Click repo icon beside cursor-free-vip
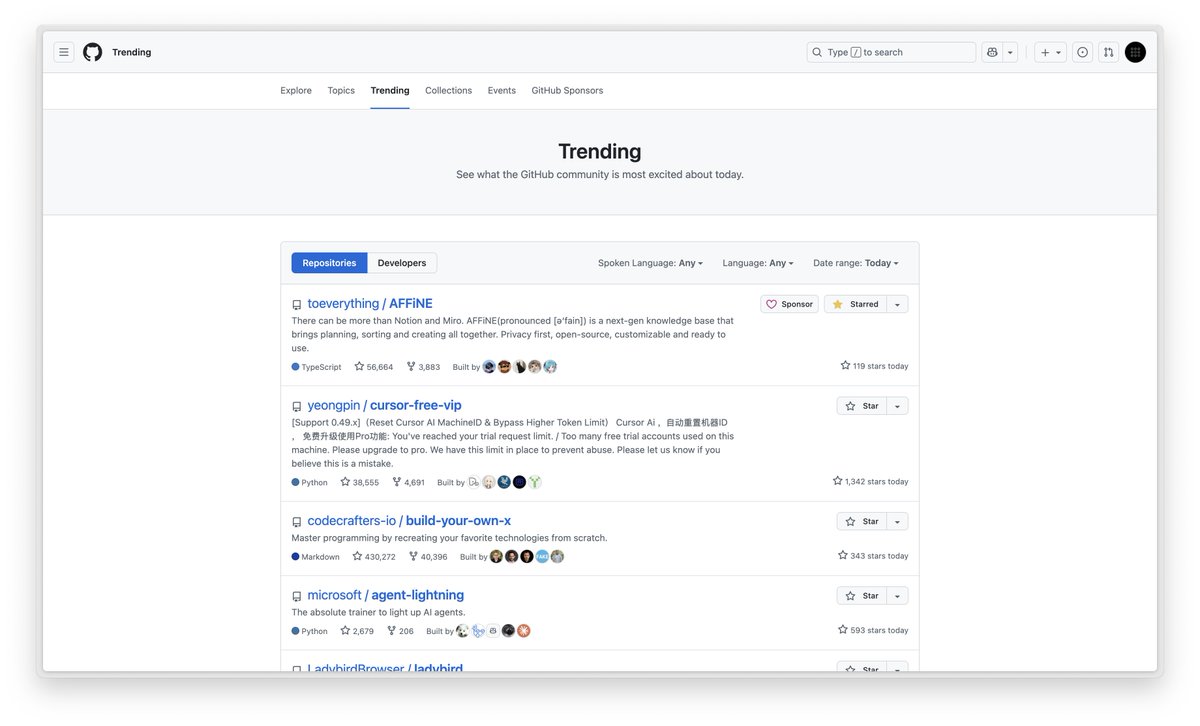This screenshot has width=1200, height=726. point(297,407)
